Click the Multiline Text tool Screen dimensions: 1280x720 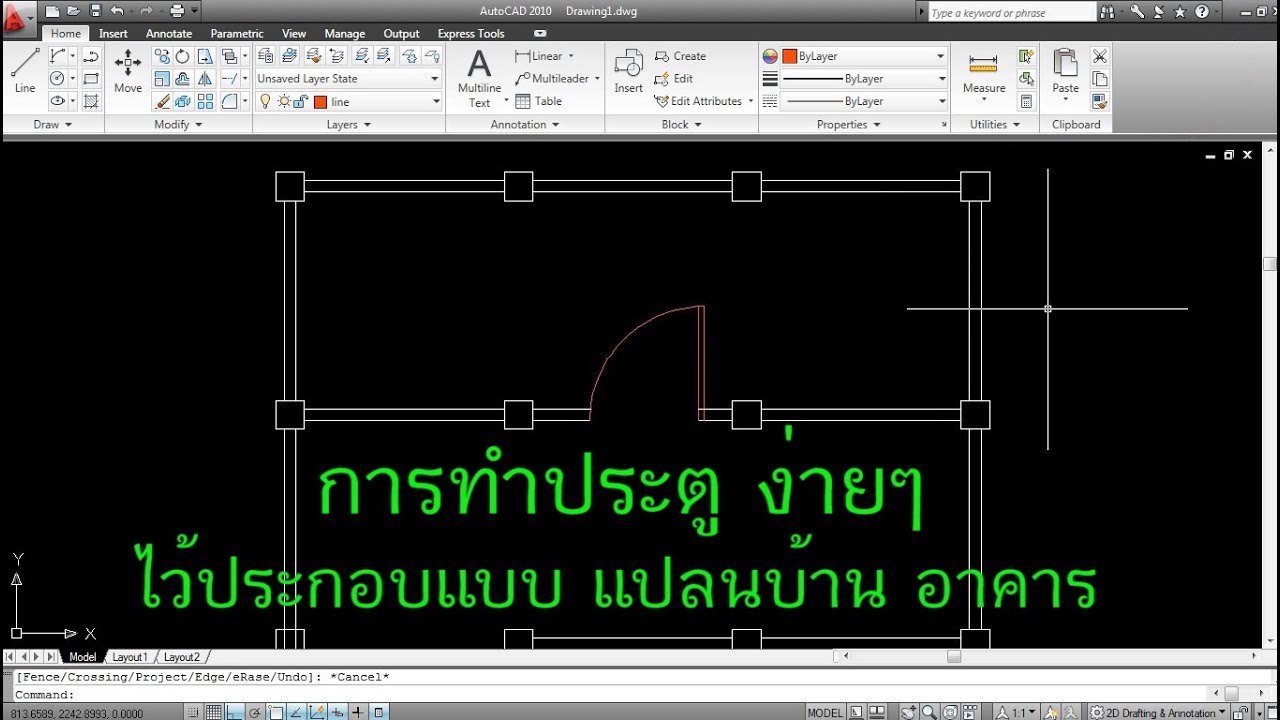point(480,78)
